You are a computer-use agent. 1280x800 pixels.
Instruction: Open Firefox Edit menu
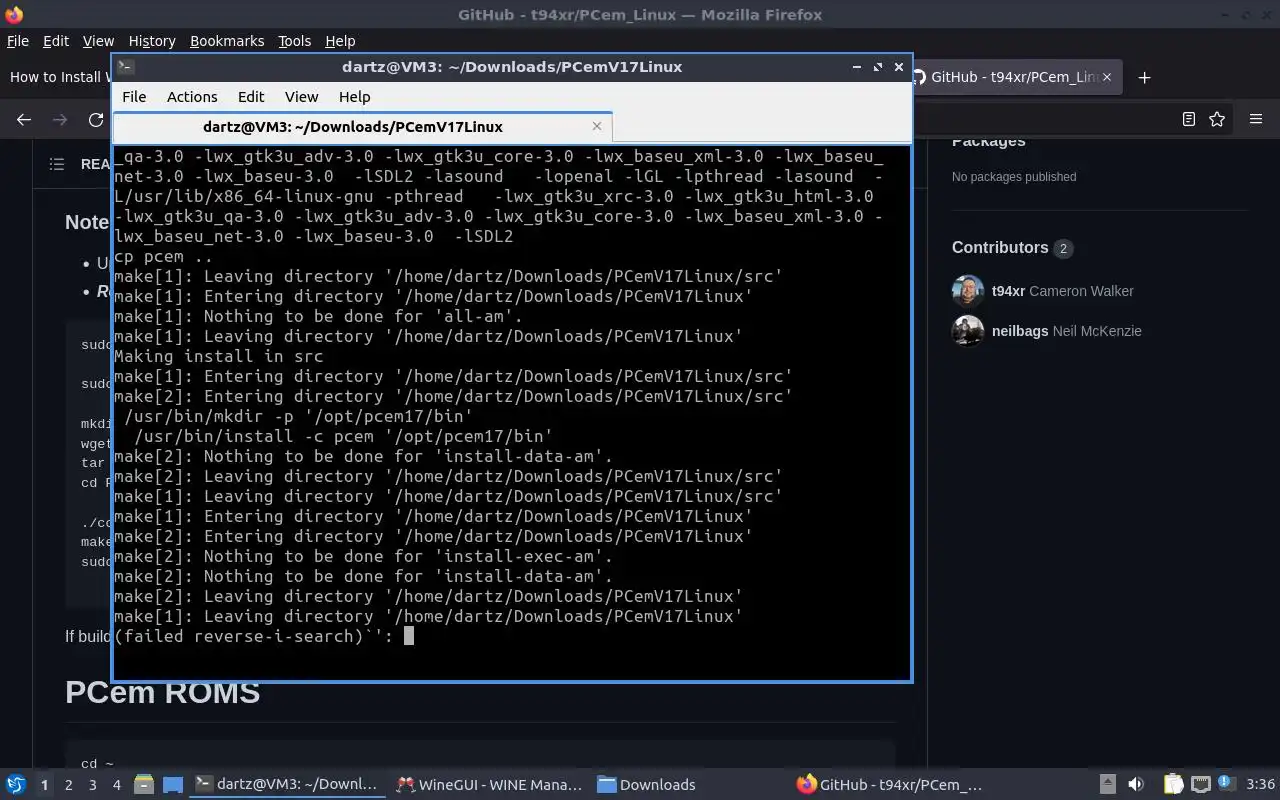pos(56,41)
